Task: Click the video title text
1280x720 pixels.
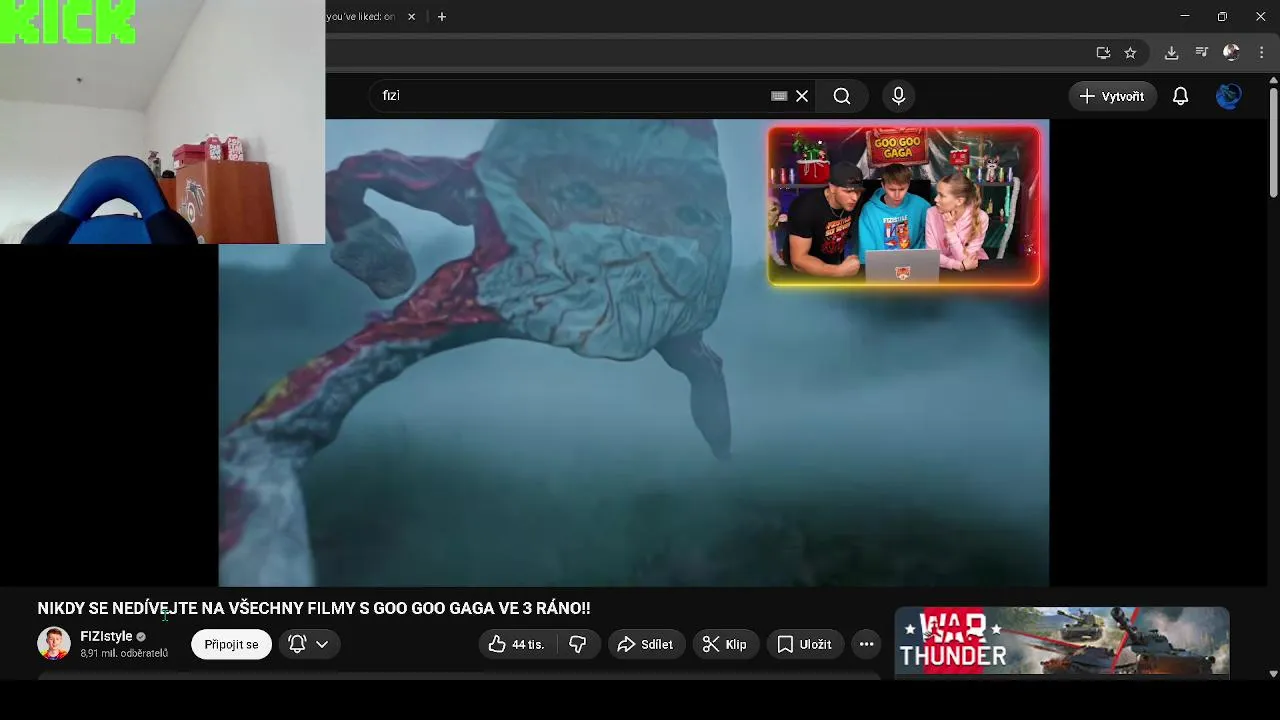Action: click(x=314, y=608)
